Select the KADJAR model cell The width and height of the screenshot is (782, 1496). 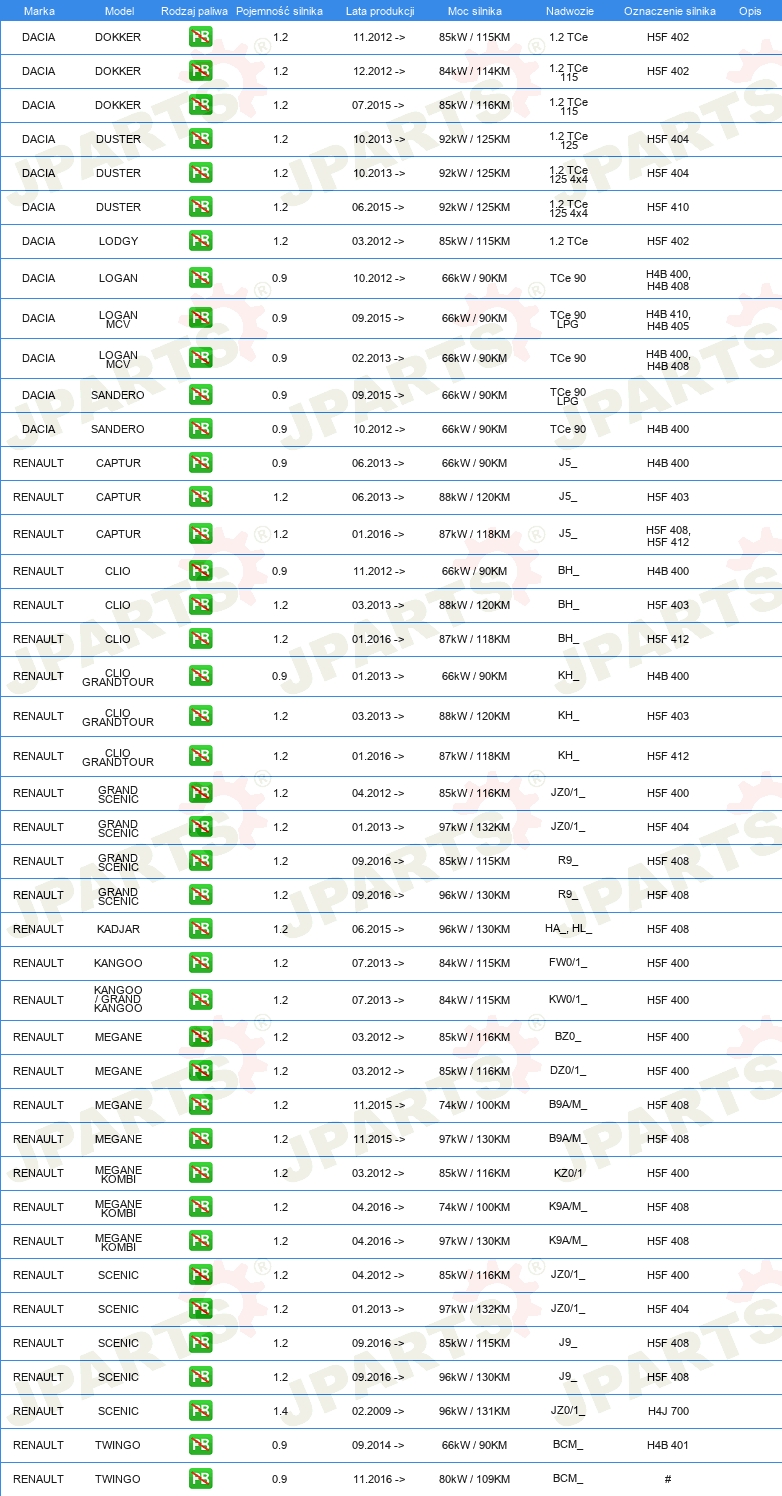coord(118,929)
